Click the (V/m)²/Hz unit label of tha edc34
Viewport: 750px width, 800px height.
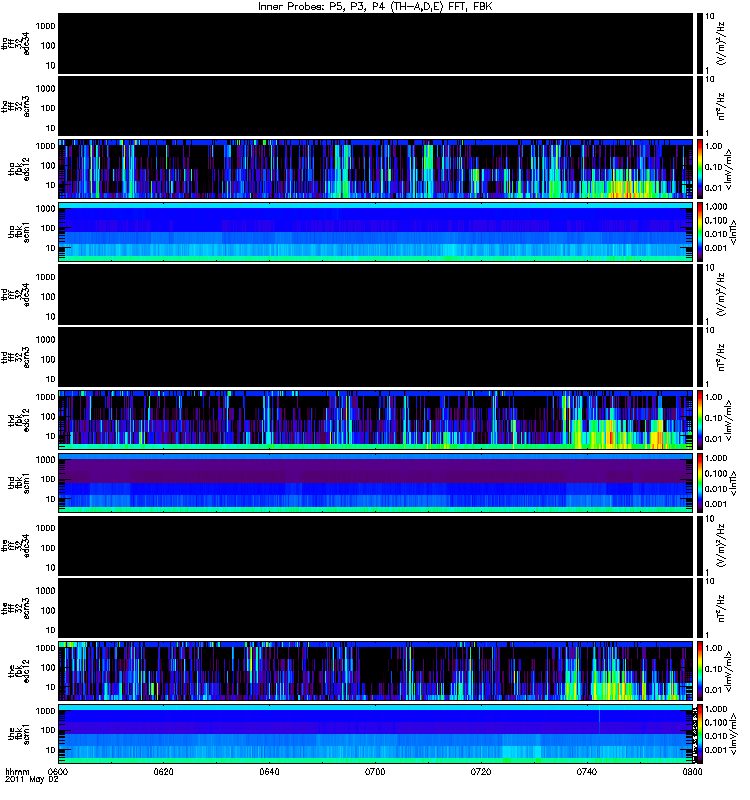(x=721, y=43)
